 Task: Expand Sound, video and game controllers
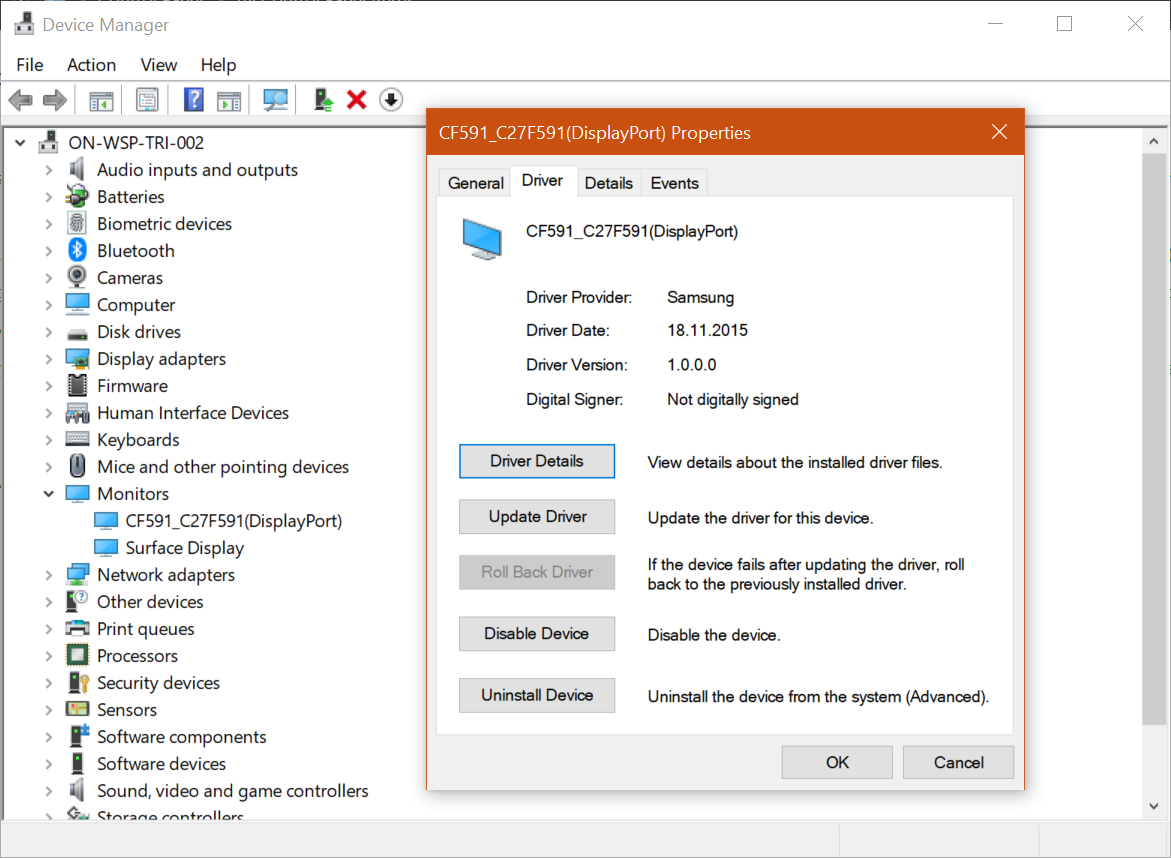pyautogui.click(x=49, y=791)
